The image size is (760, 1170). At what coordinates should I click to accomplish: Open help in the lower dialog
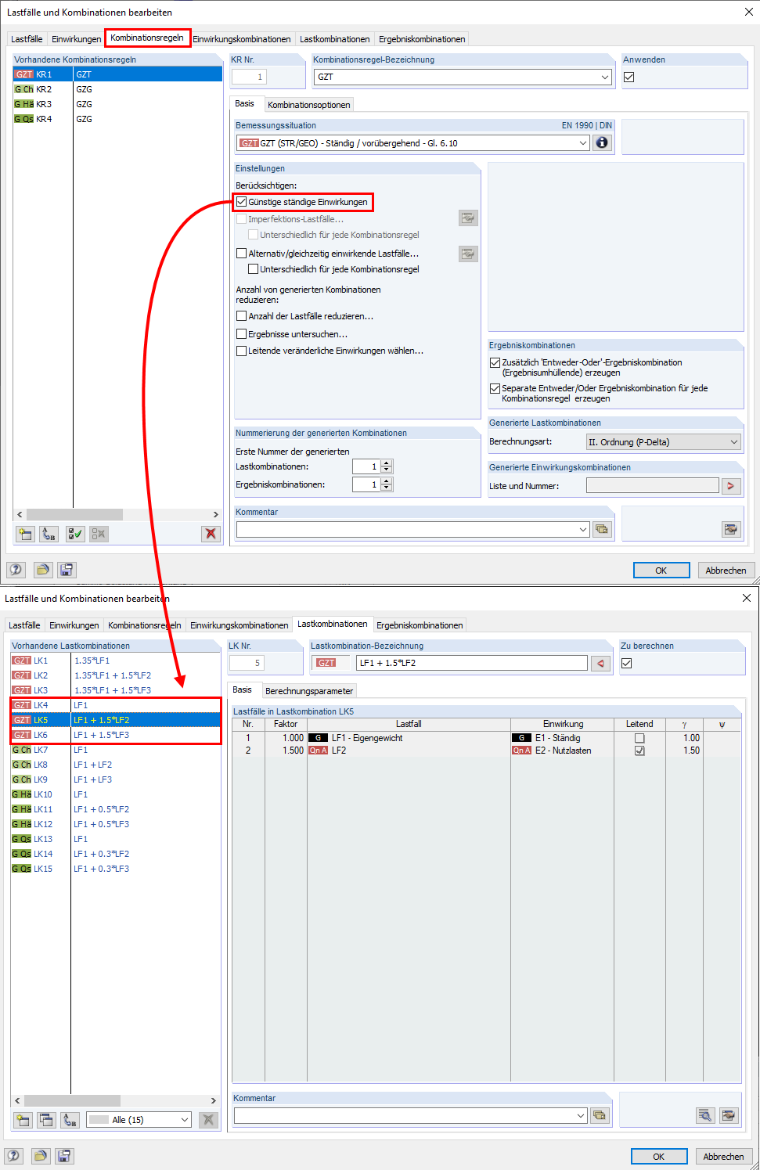tap(14, 1156)
